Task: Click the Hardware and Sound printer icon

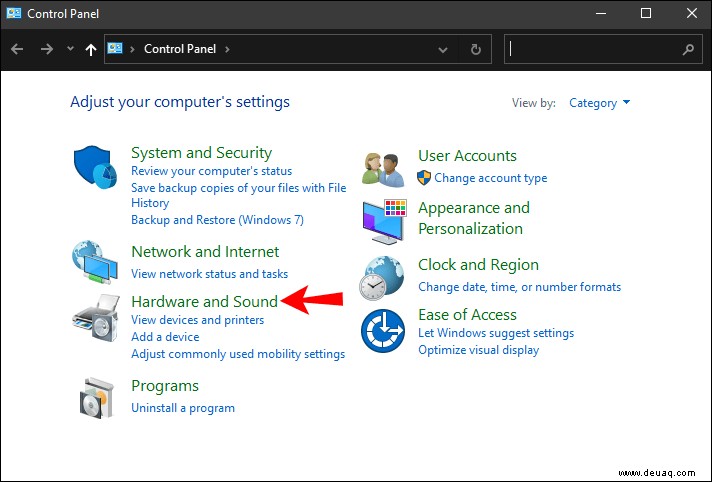Action: (96, 318)
